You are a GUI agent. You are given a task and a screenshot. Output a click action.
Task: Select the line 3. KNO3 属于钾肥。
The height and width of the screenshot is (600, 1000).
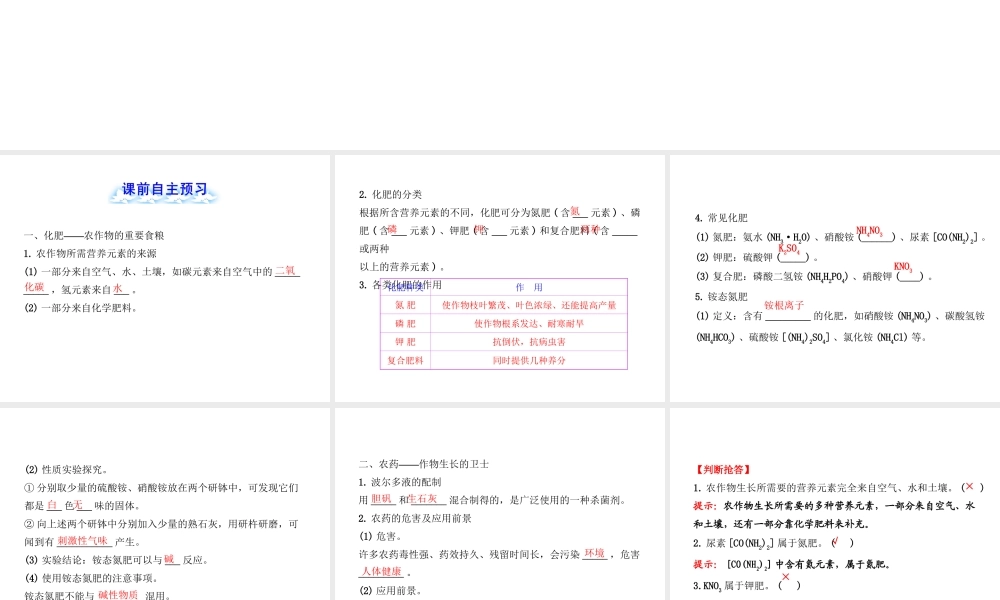click(747, 585)
